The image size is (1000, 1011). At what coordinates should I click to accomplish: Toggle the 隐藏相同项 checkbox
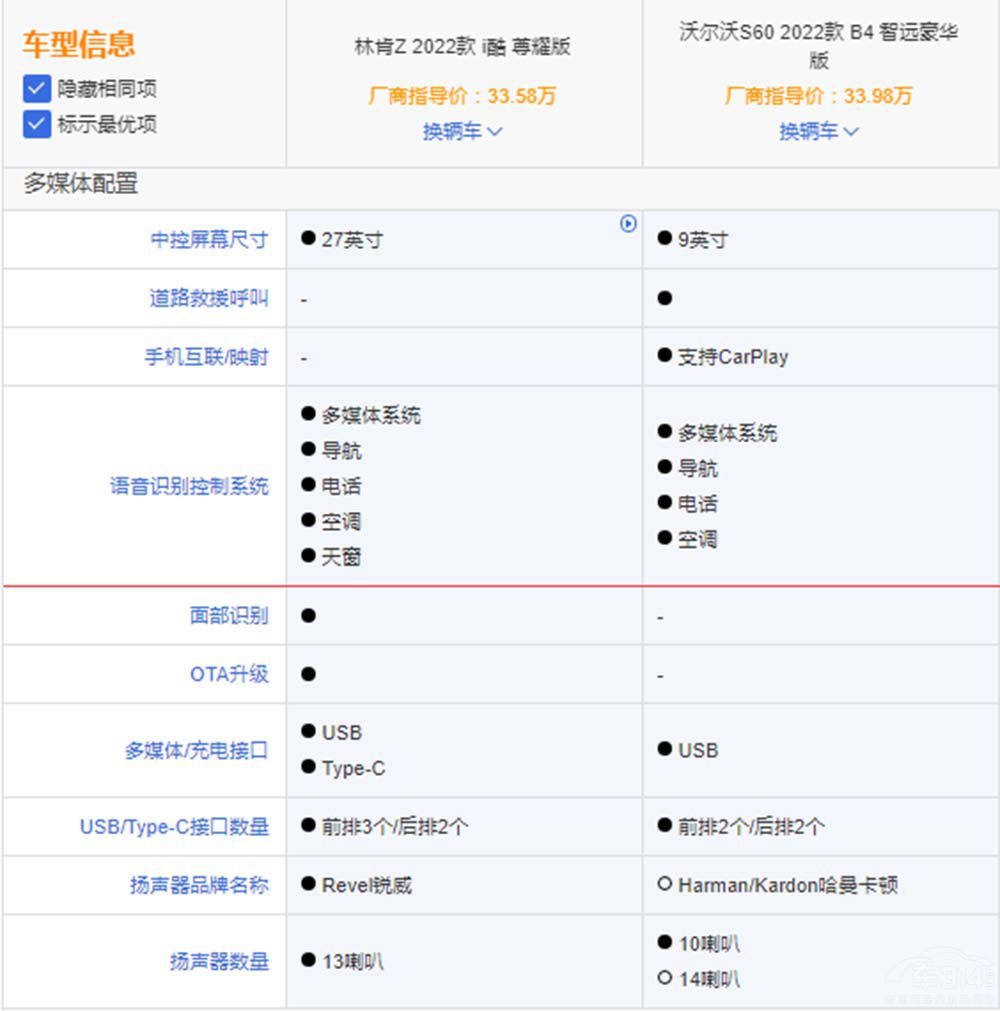[37, 89]
